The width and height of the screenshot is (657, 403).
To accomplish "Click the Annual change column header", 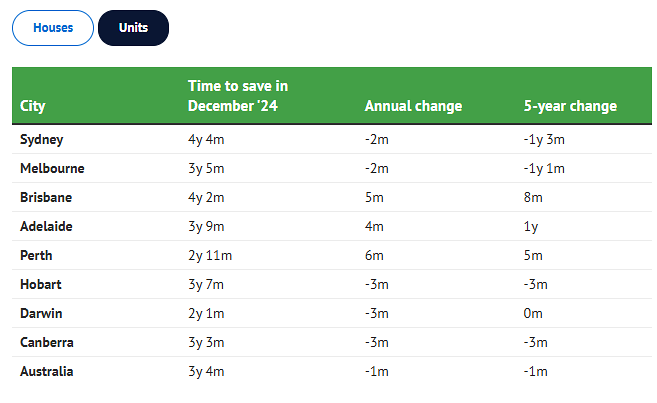I will pos(413,106).
